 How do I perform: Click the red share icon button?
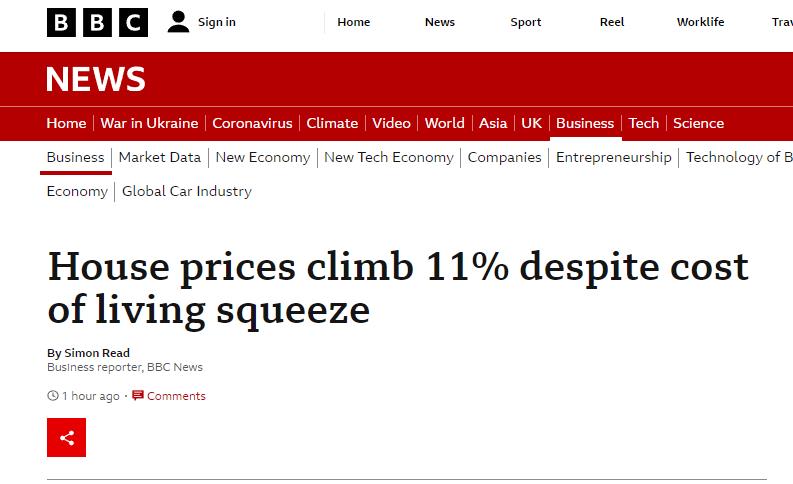point(66,437)
